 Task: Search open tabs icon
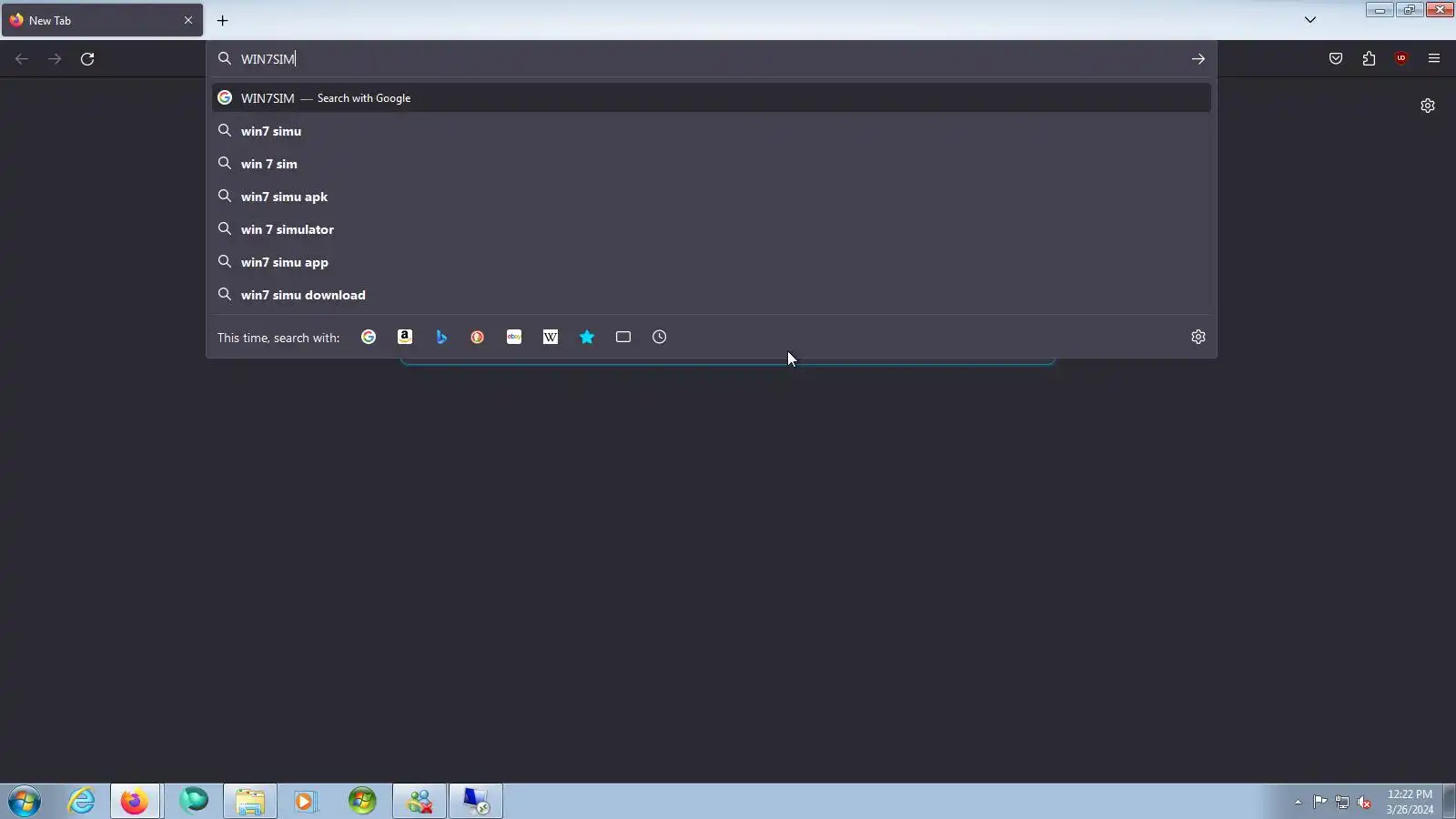coord(623,338)
